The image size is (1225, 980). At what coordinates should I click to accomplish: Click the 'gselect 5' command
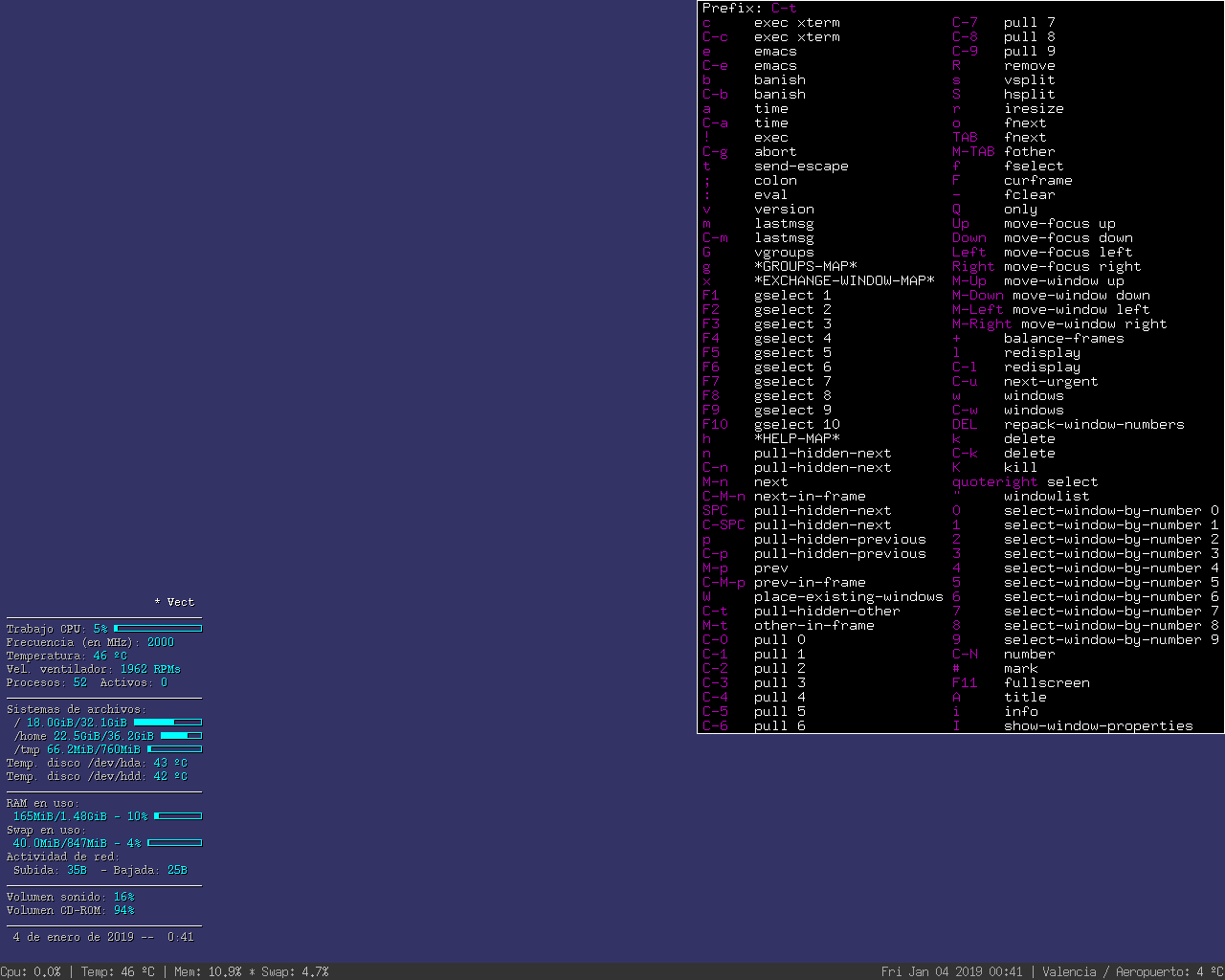point(792,352)
